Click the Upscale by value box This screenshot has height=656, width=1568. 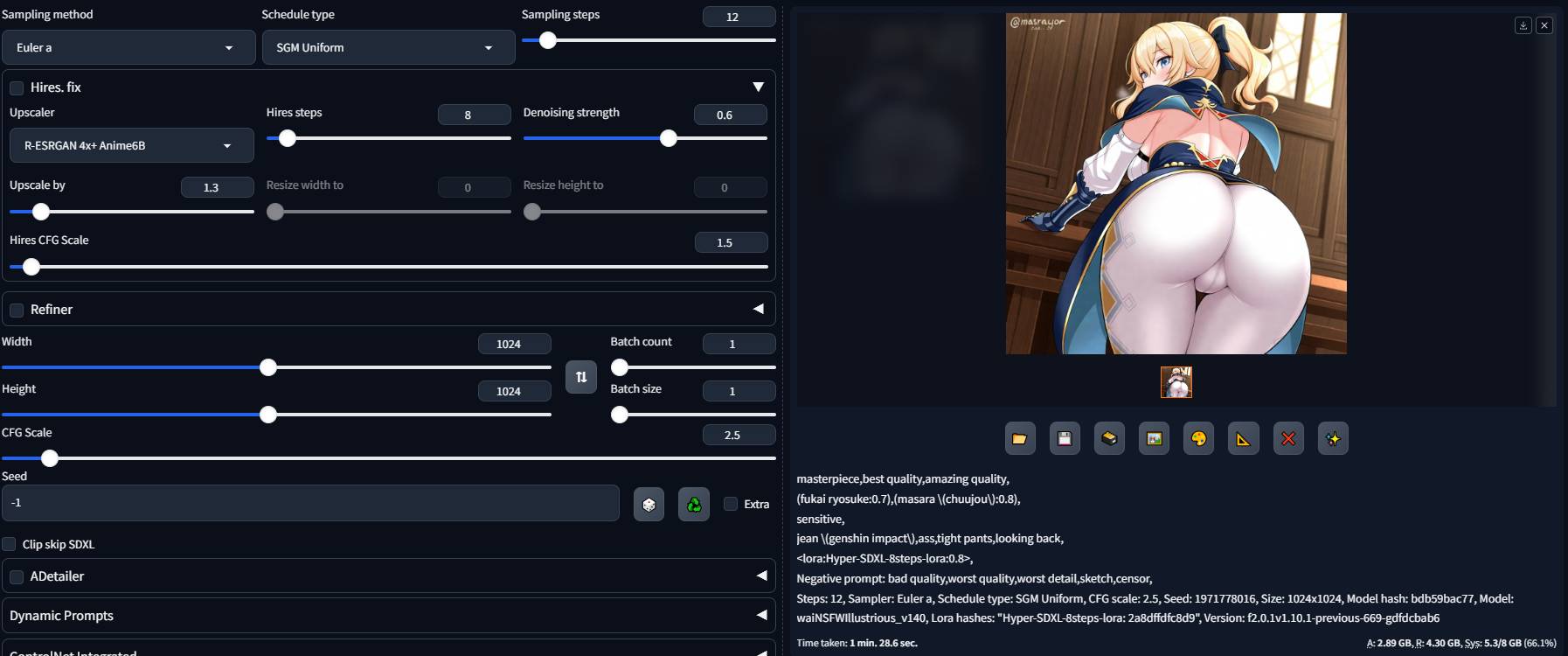pyautogui.click(x=218, y=187)
